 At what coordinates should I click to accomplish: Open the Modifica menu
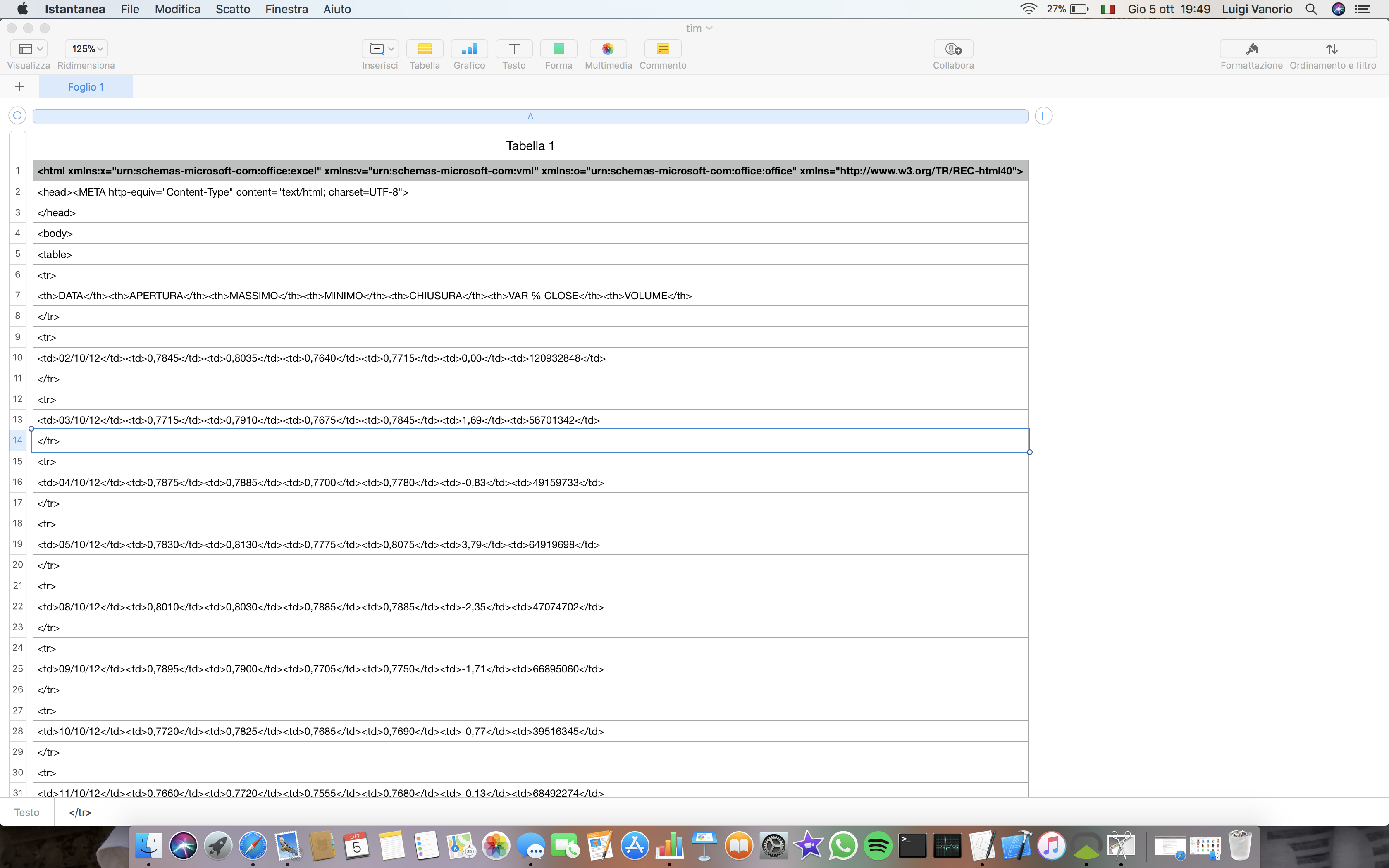tap(177, 9)
